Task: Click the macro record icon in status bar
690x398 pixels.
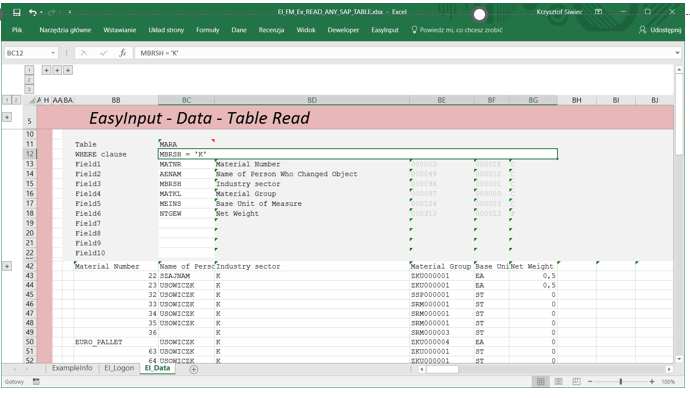Action: tap(36, 382)
